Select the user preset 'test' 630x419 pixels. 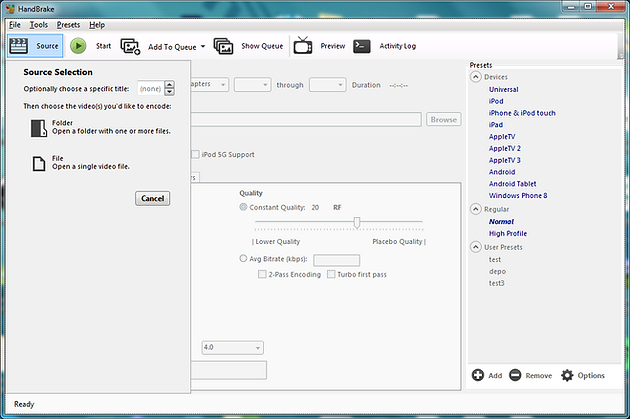[x=495, y=260]
